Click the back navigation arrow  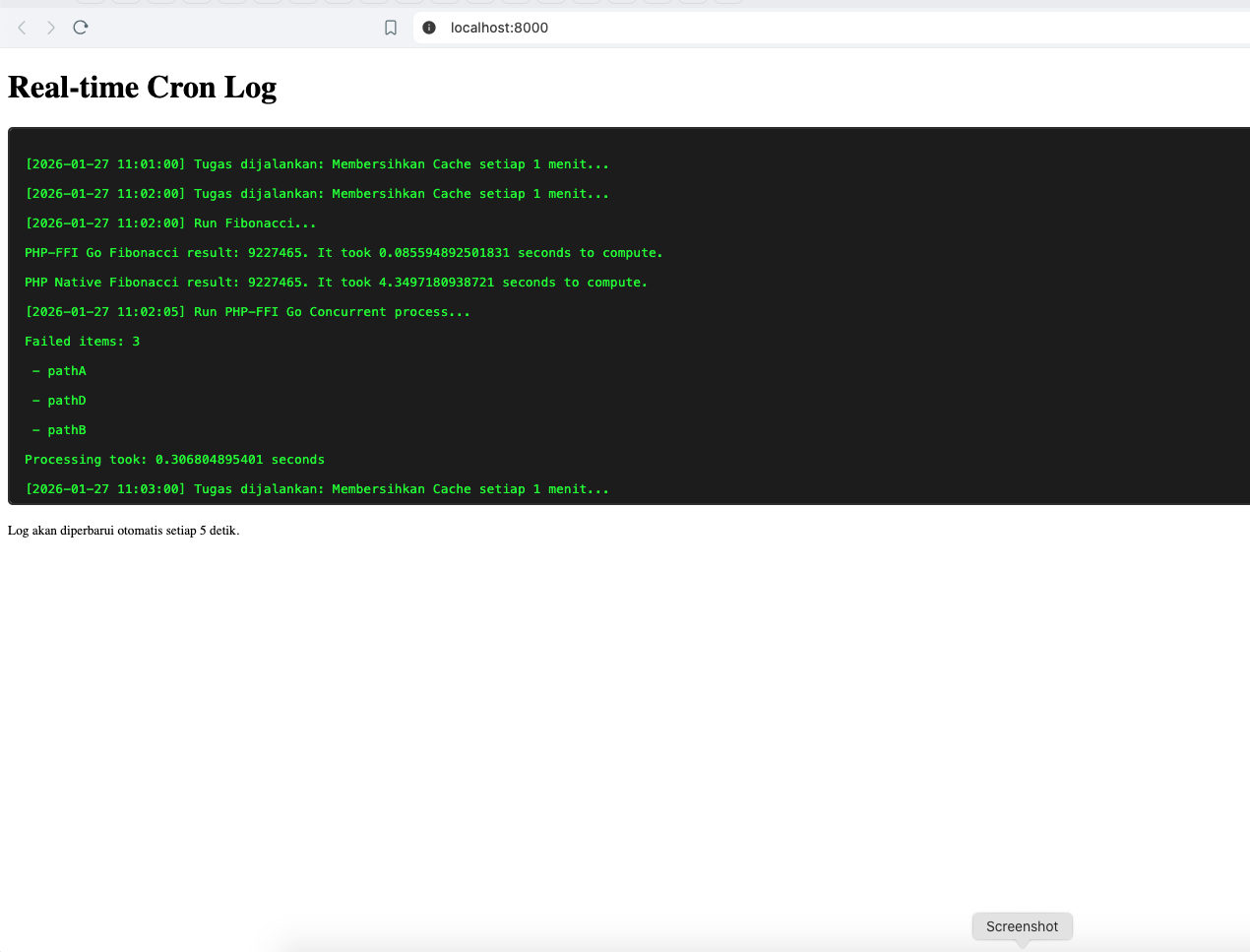pyautogui.click(x=21, y=28)
